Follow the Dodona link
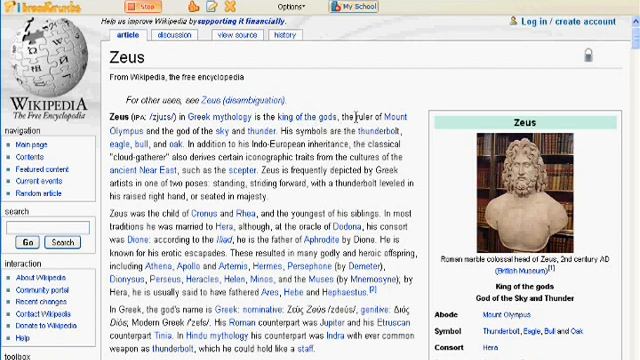The image size is (640, 360). (347, 227)
